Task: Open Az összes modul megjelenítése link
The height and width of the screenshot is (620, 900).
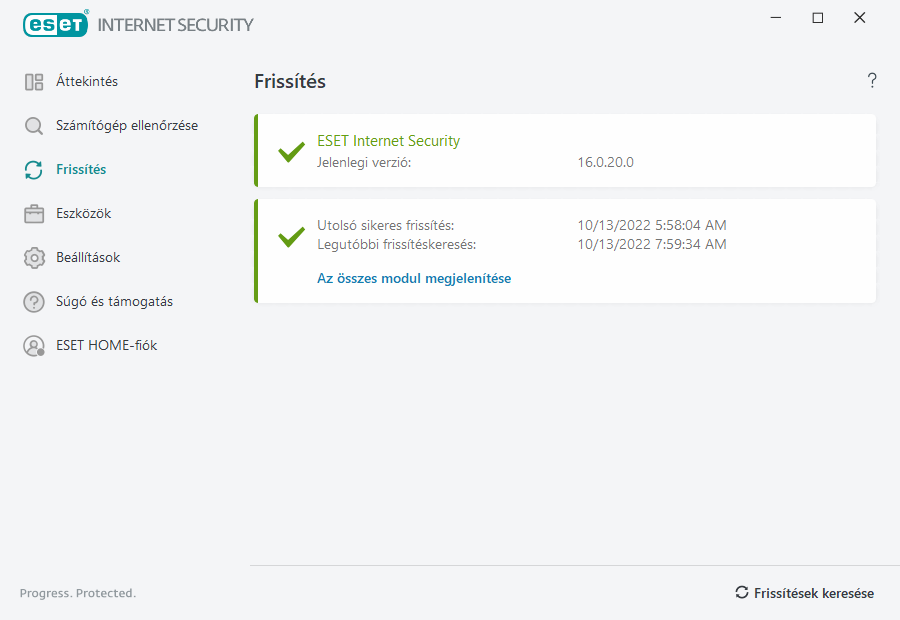Action: click(414, 279)
